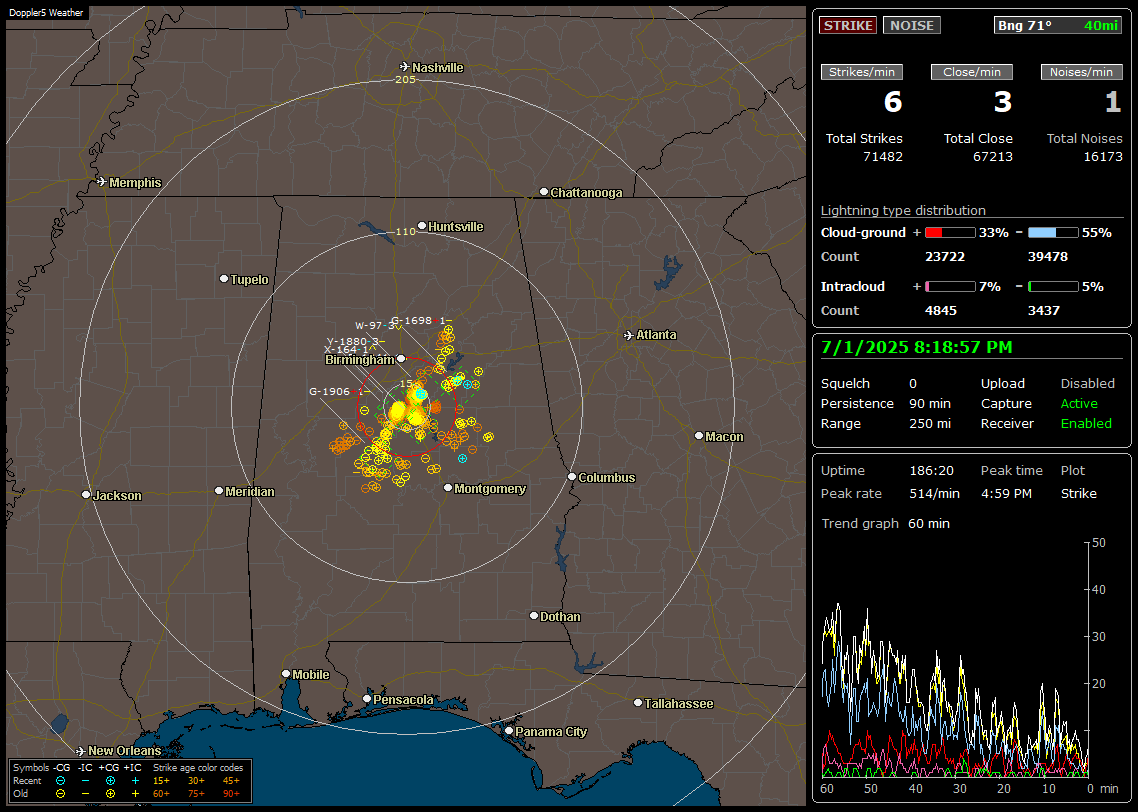Image resolution: width=1138 pixels, height=812 pixels.
Task: Click the Bng 71° 40mi bearing readout
Action: point(1057,25)
